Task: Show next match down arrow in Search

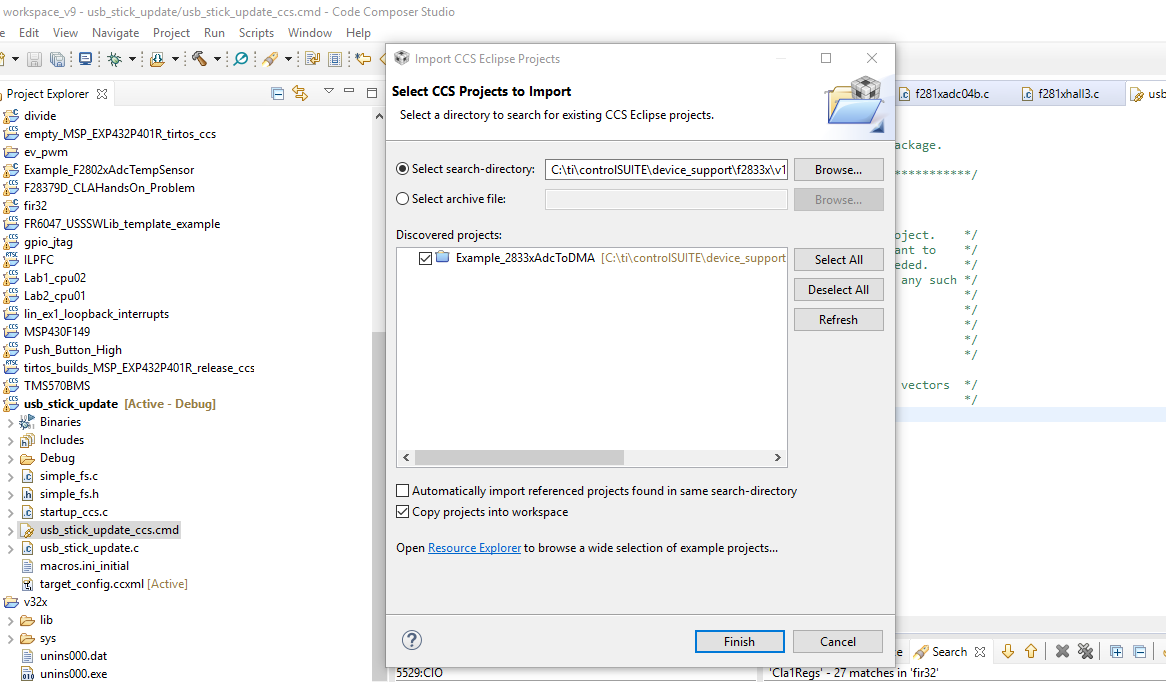Action: pyautogui.click(x=1008, y=652)
